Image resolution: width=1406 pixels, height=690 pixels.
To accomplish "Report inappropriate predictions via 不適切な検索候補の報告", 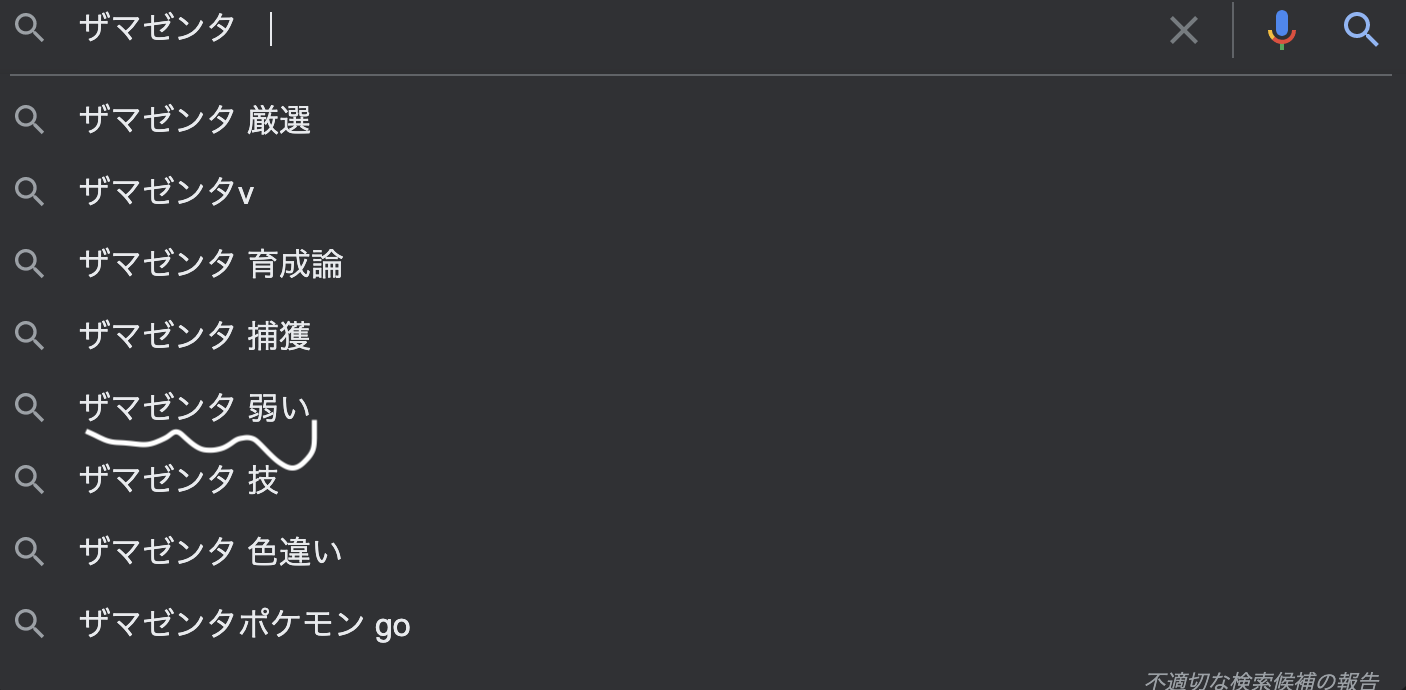I will (1261, 681).
